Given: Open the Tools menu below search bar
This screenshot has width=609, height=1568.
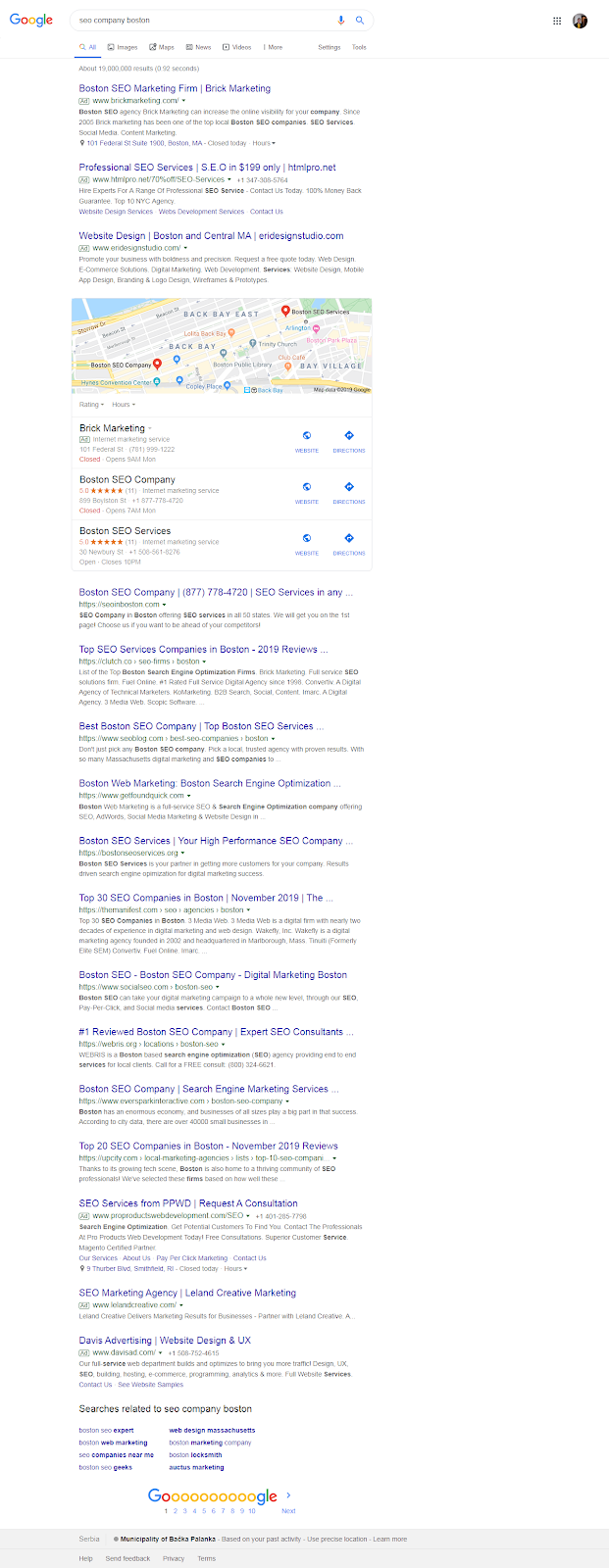Looking at the screenshot, I should [x=359, y=47].
